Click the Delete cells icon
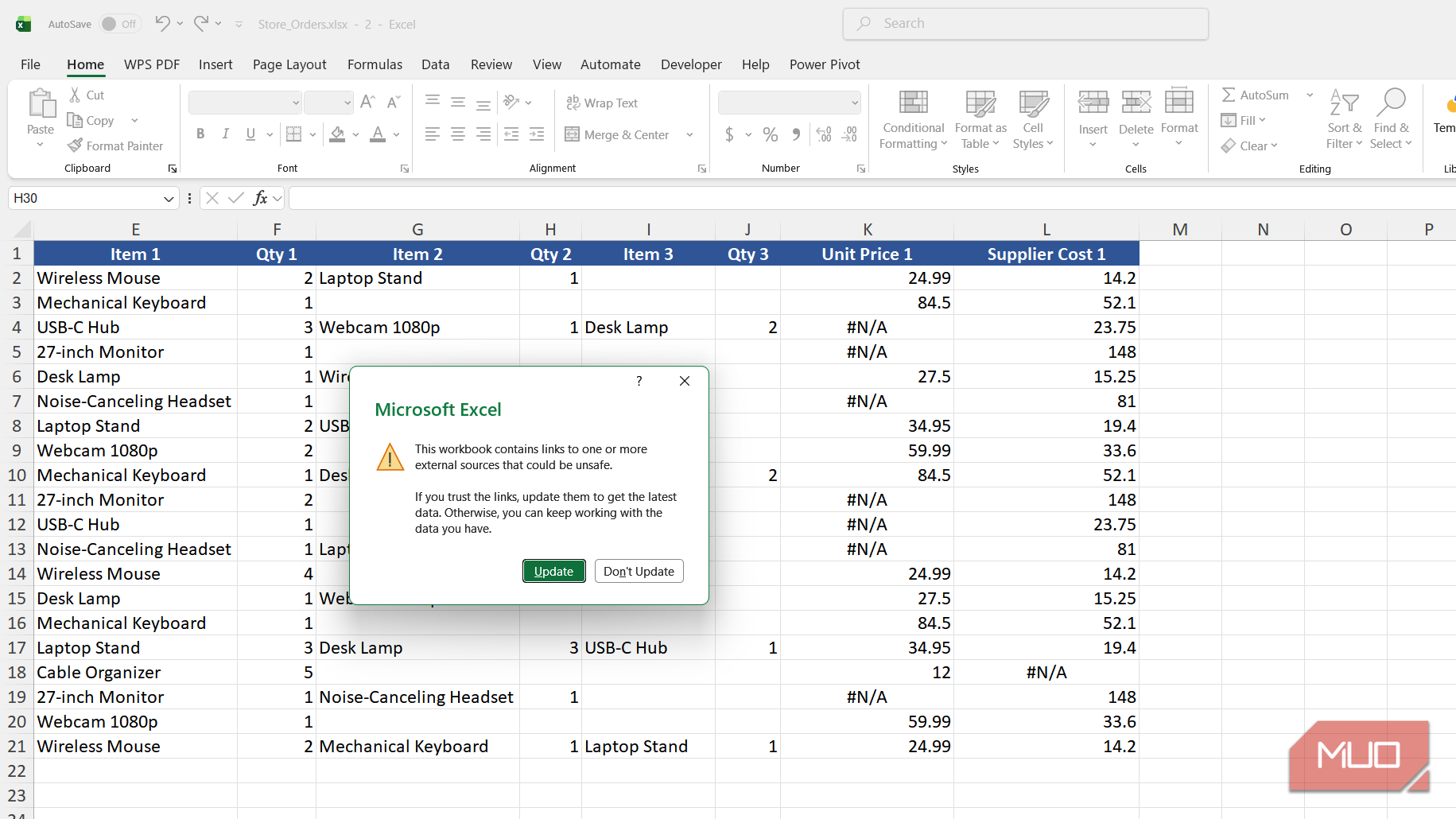The width and height of the screenshot is (1456, 819). [1136, 103]
